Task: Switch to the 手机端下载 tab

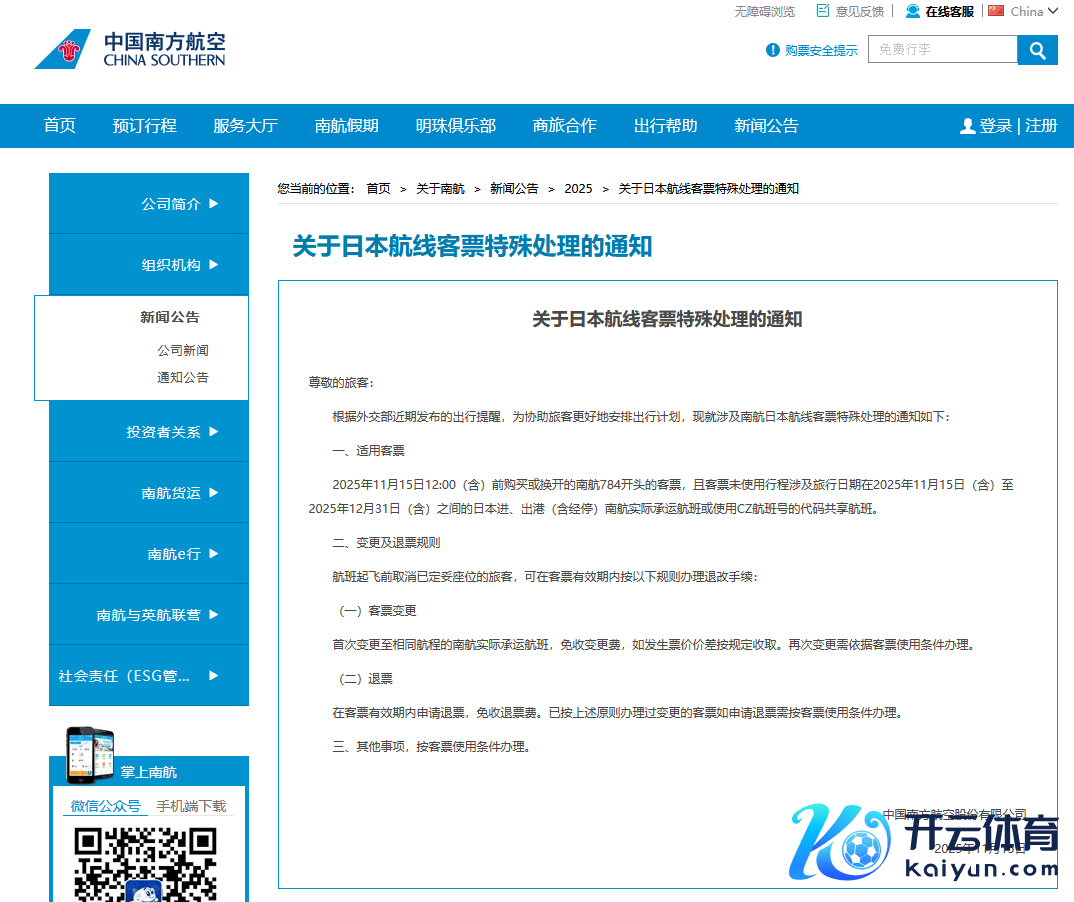Action: click(x=191, y=806)
